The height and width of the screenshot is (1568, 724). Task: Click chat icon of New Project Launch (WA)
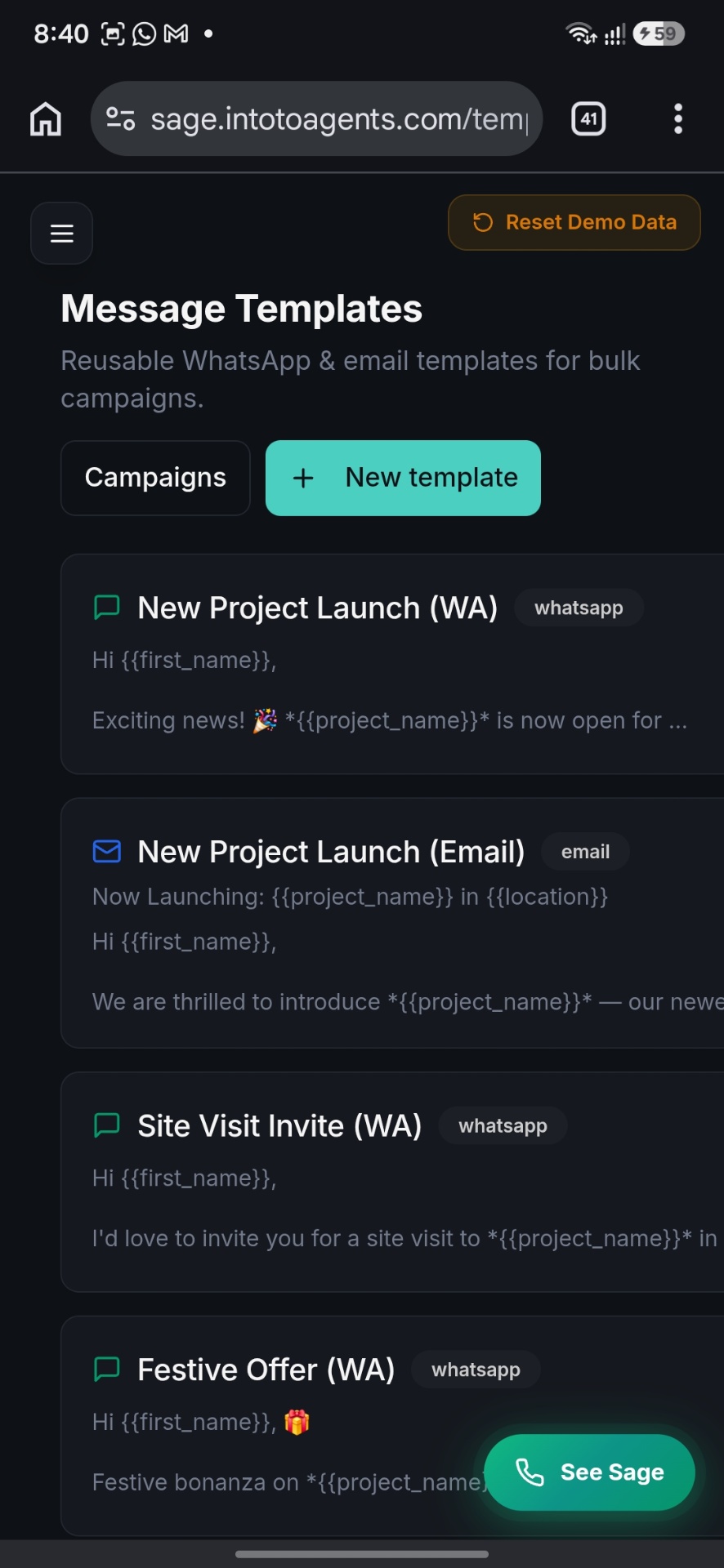coord(107,608)
